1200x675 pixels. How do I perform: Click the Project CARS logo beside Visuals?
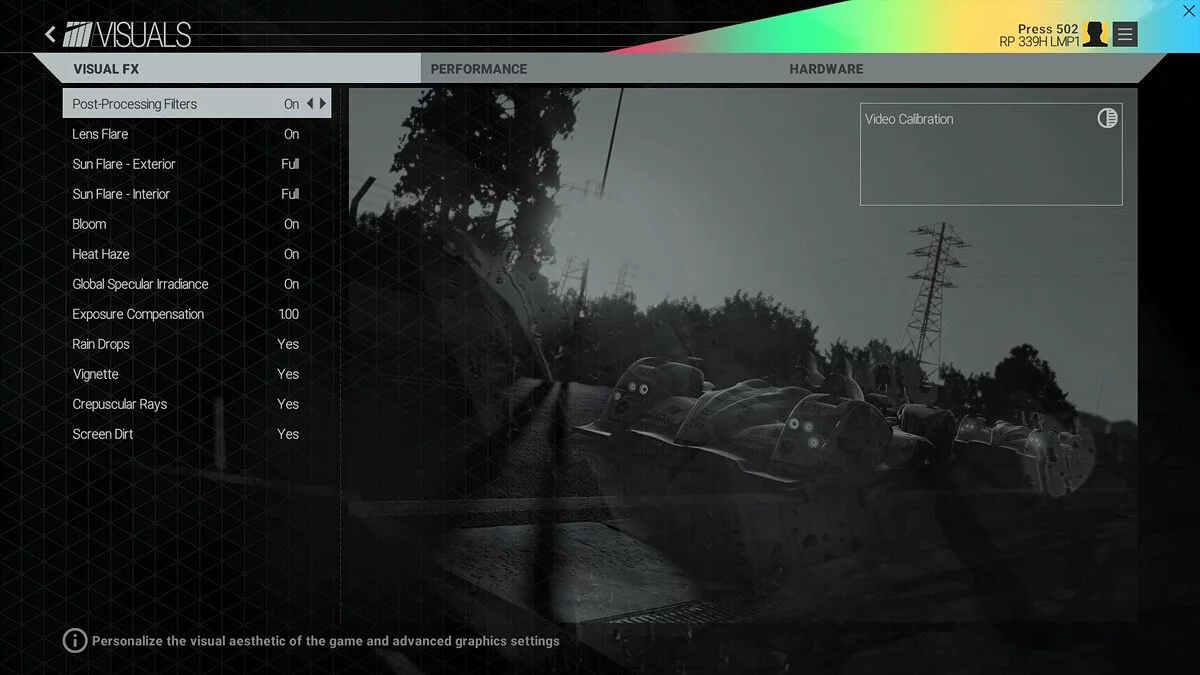click(x=77, y=36)
